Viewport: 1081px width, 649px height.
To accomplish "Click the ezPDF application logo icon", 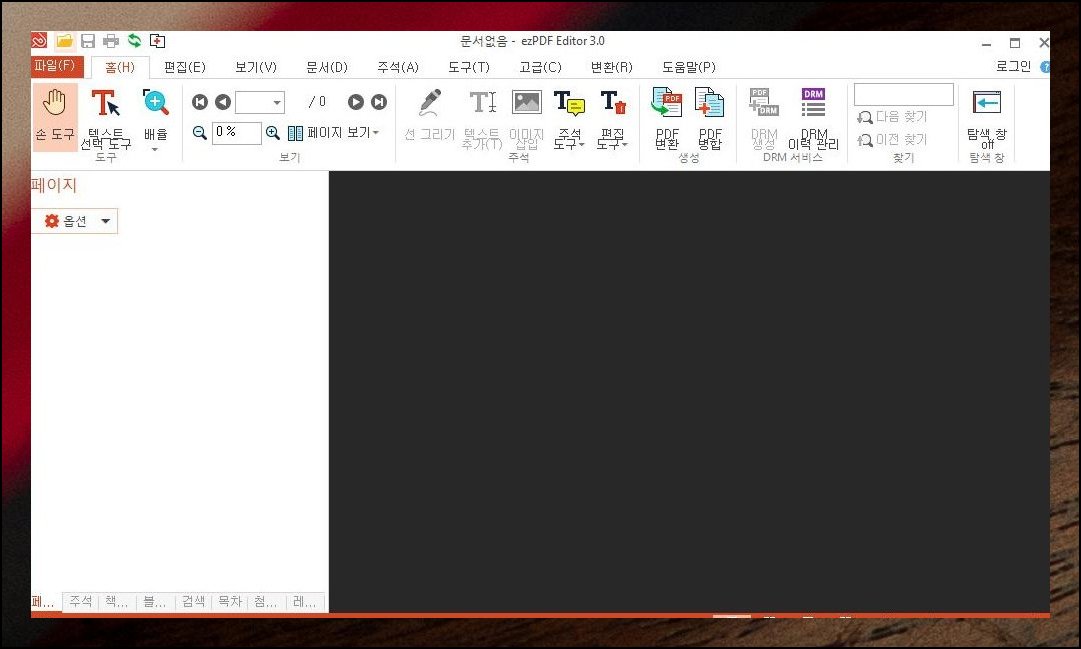I will coord(39,41).
